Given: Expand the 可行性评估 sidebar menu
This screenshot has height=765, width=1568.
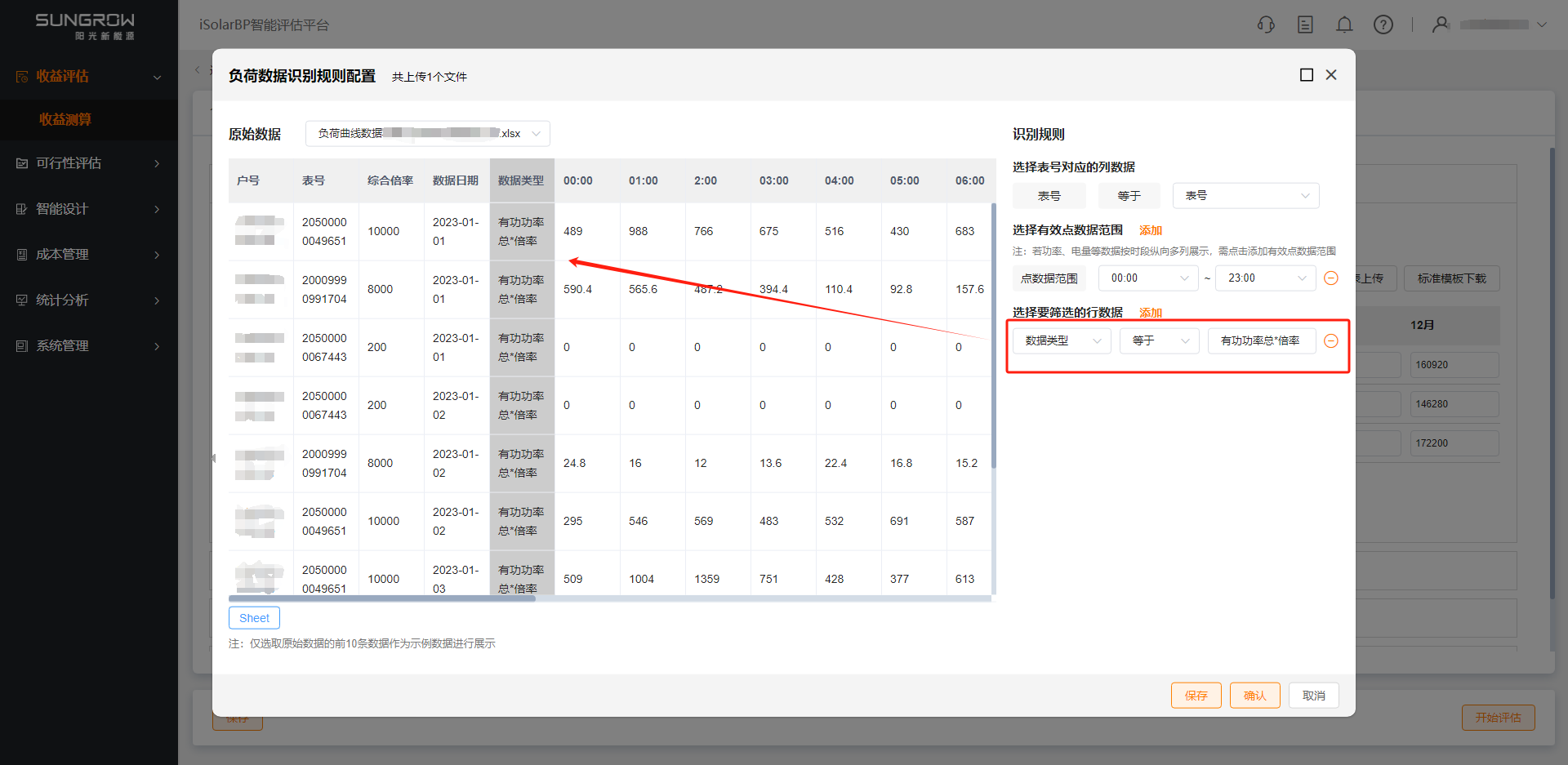Looking at the screenshot, I should coord(88,163).
